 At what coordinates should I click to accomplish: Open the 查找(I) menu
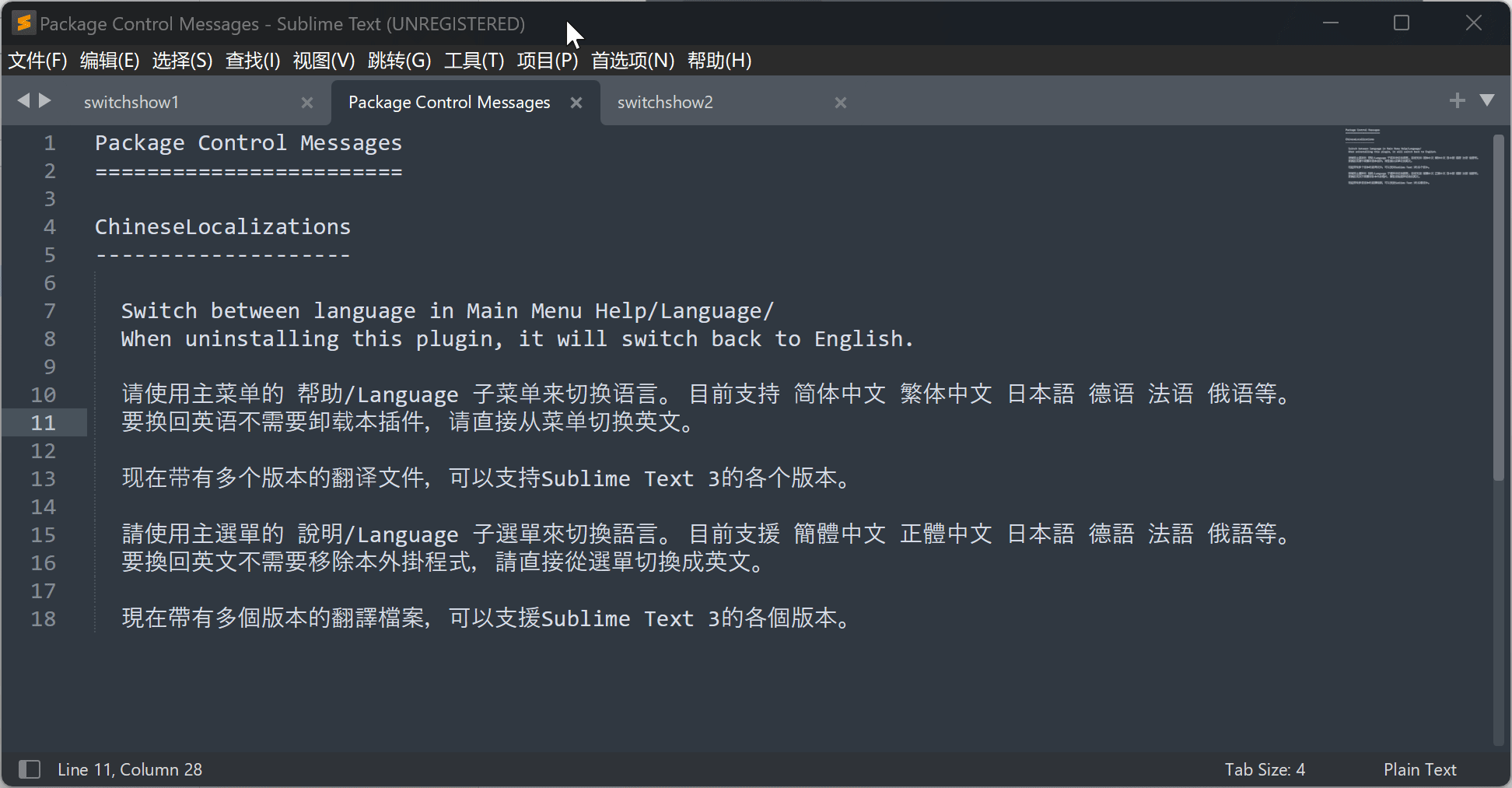point(253,61)
